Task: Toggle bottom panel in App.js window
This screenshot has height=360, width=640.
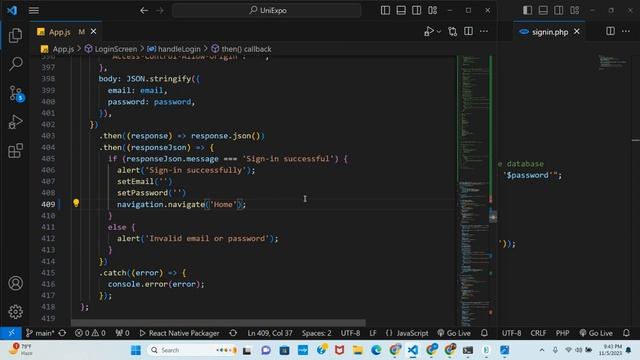Action: (x=401, y=10)
